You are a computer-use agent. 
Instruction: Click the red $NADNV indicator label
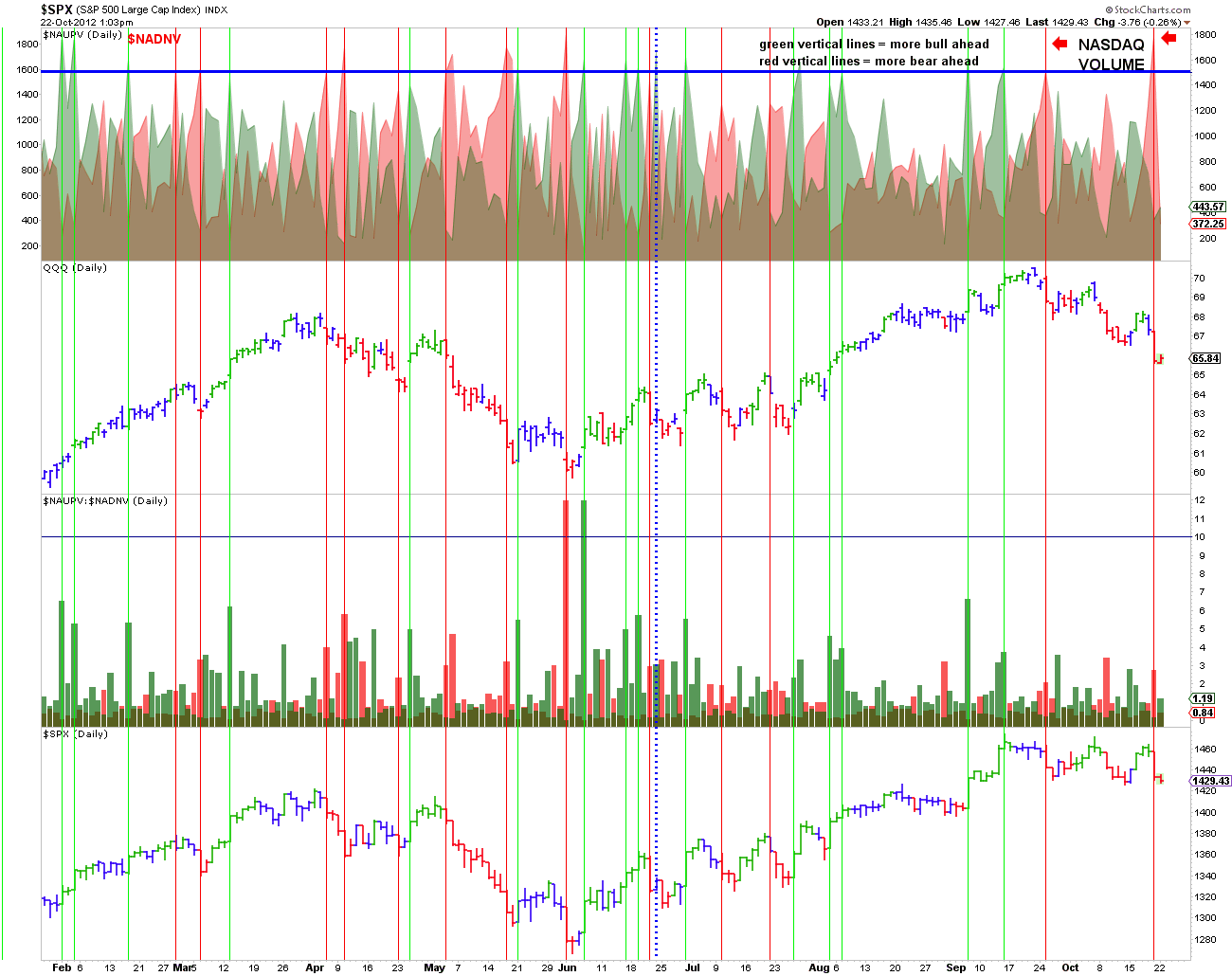154,39
